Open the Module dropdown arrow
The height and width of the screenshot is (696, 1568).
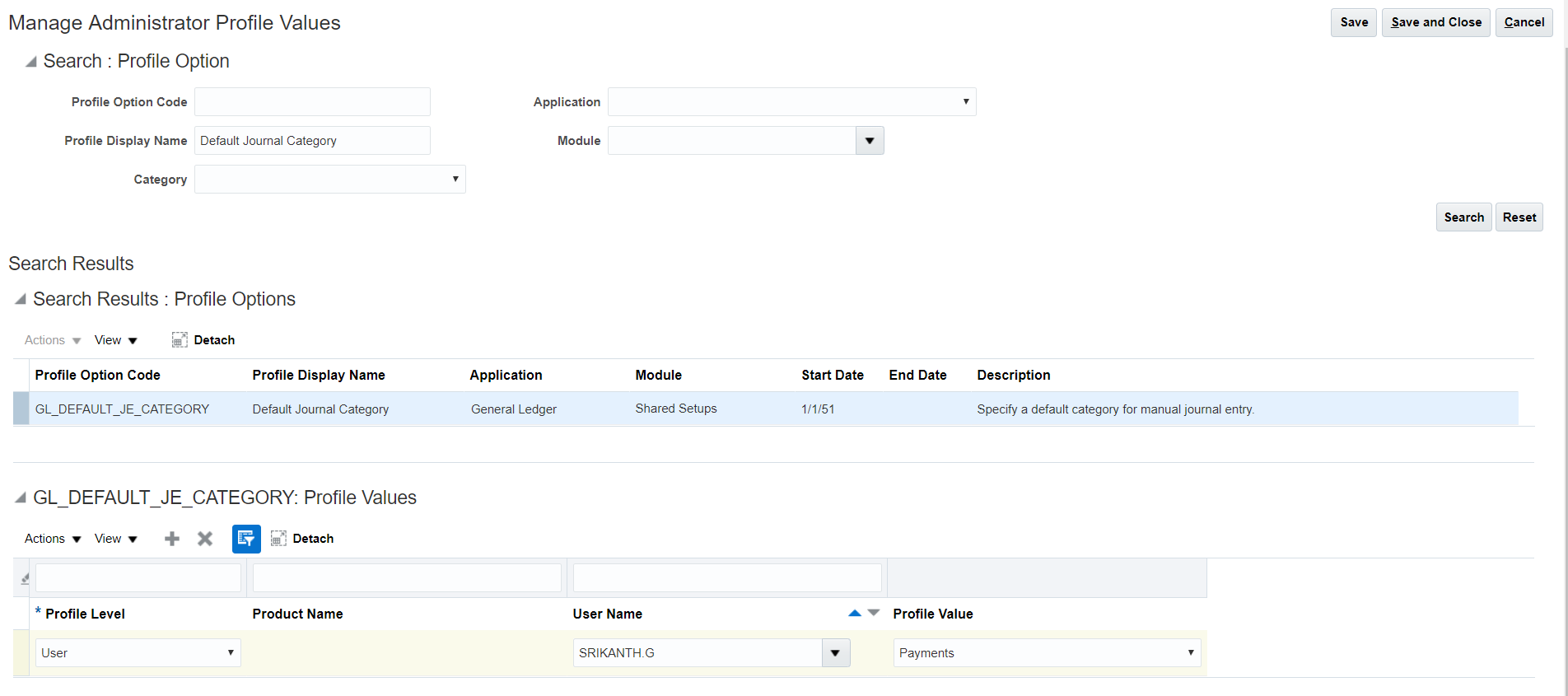pos(870,141)
